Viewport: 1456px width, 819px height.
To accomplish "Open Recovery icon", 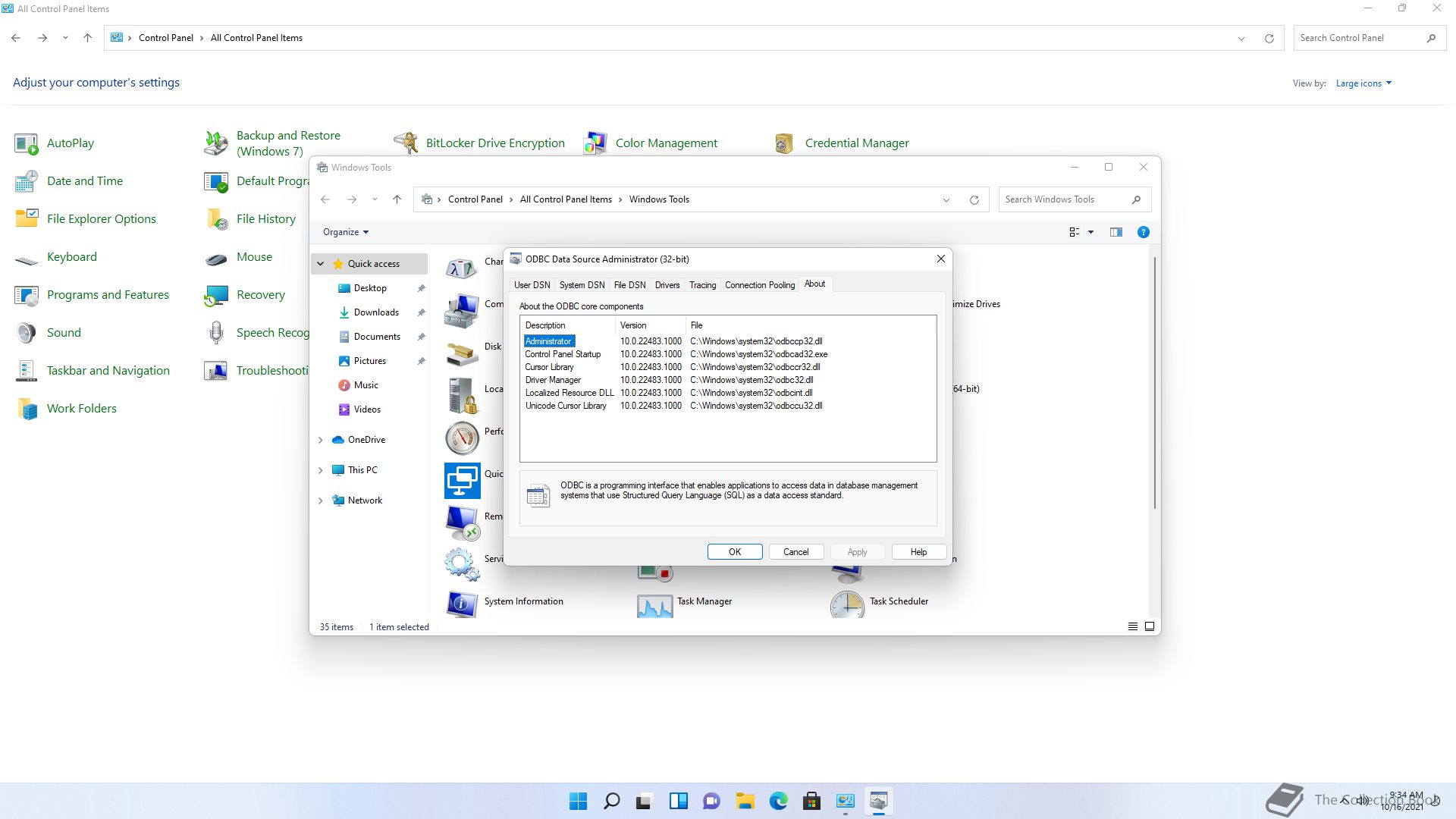I will [216, 295].
